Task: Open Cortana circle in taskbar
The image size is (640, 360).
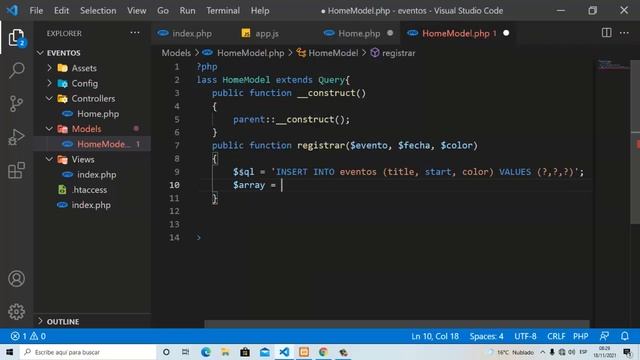Action: (166, 352)
